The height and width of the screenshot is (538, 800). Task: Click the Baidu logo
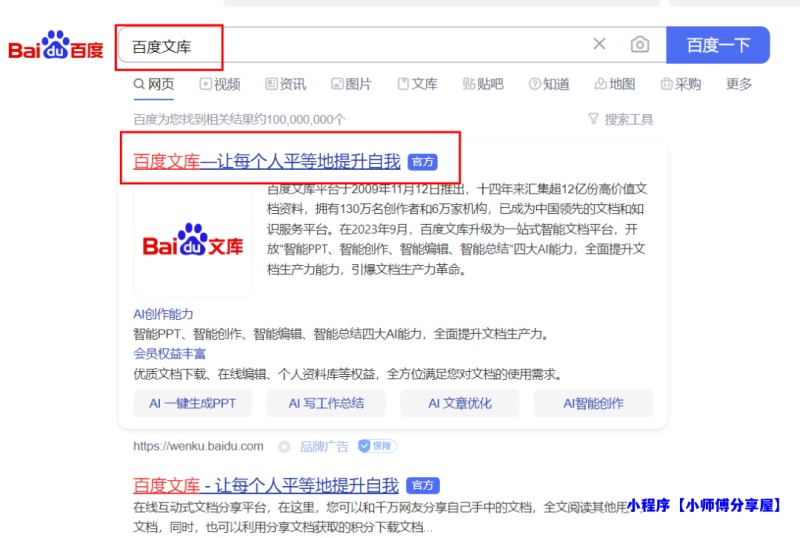click(x=56, y=47)
